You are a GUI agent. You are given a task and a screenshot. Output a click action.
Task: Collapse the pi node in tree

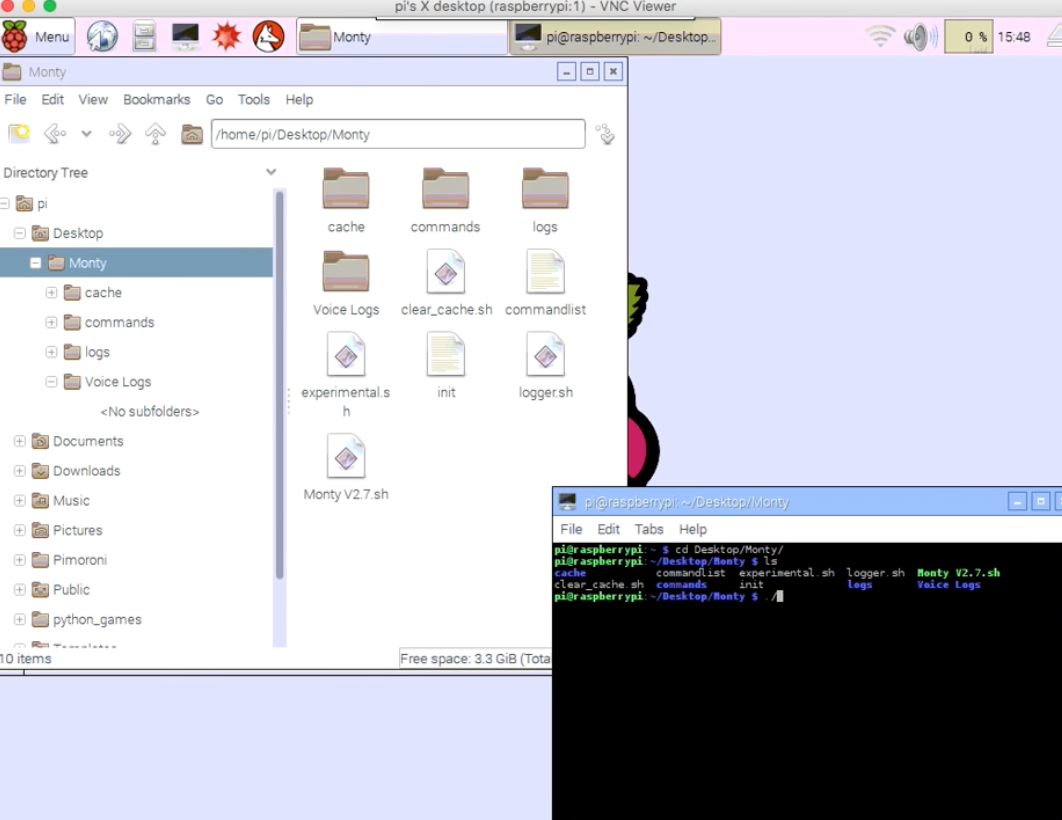4,203
